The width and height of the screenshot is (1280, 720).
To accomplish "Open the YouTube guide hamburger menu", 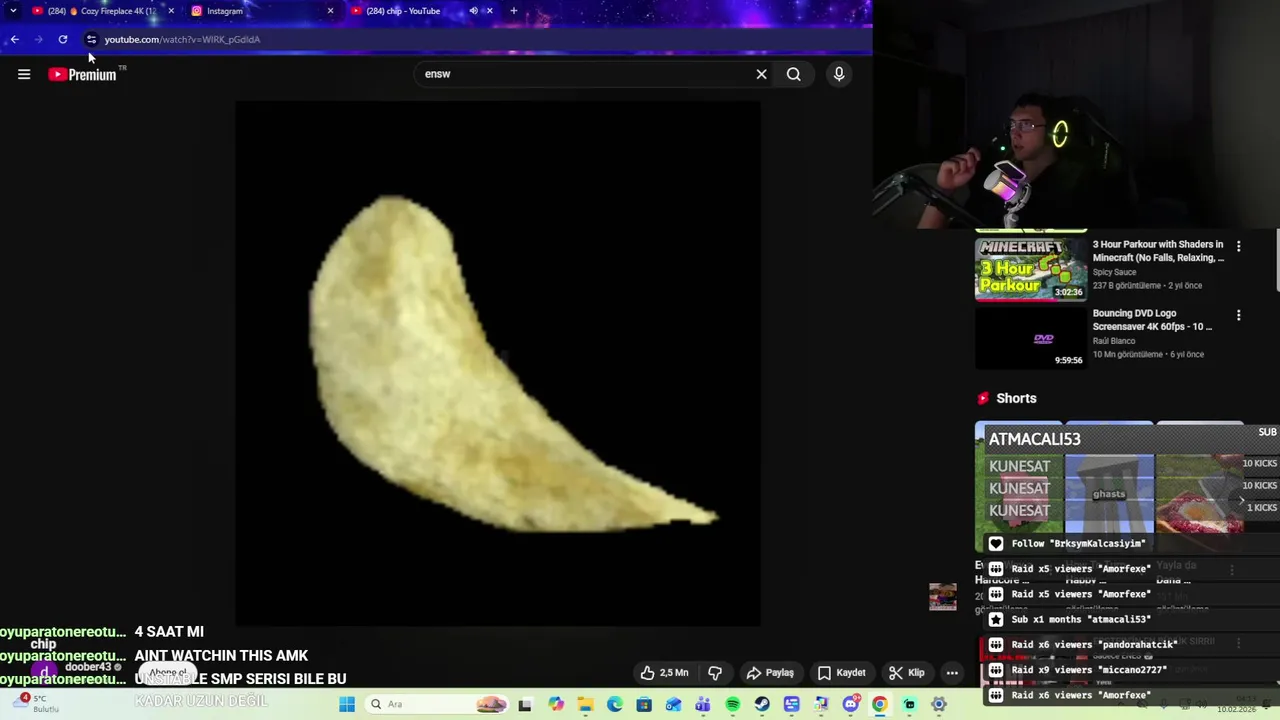I will (x=24, y=74).
